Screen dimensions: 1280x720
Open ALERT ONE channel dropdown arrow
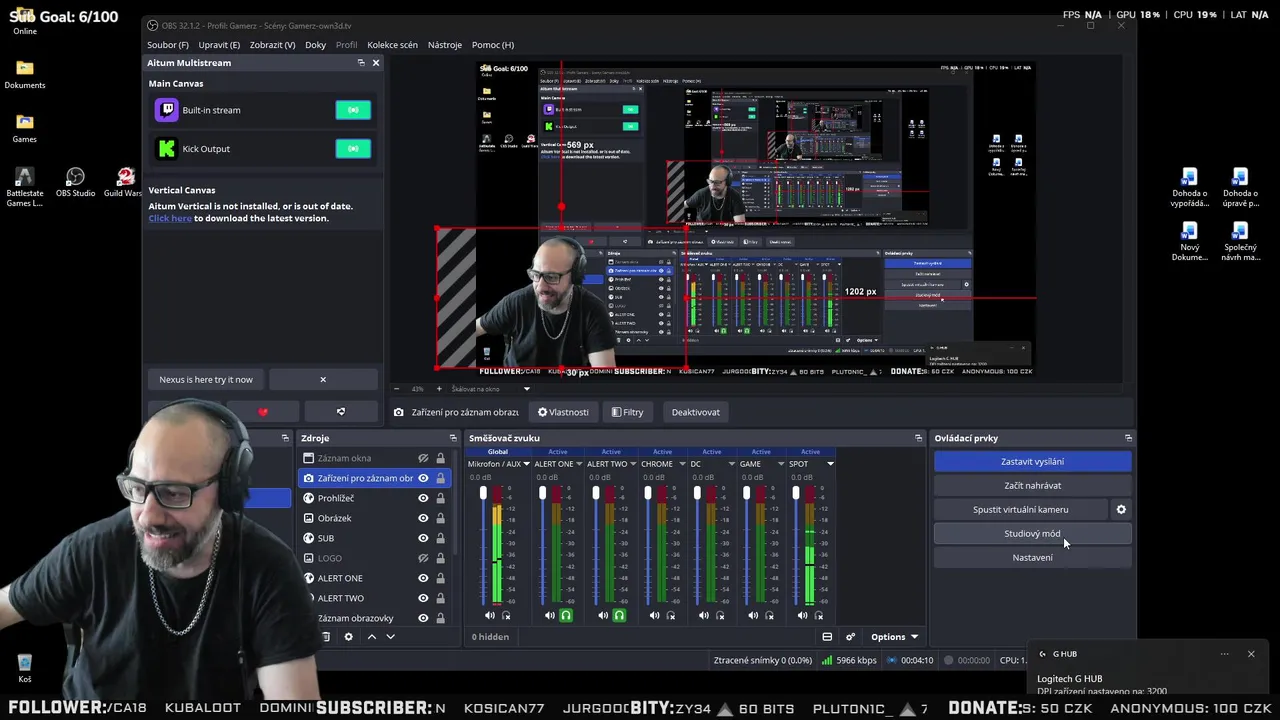tap(579, 464)
